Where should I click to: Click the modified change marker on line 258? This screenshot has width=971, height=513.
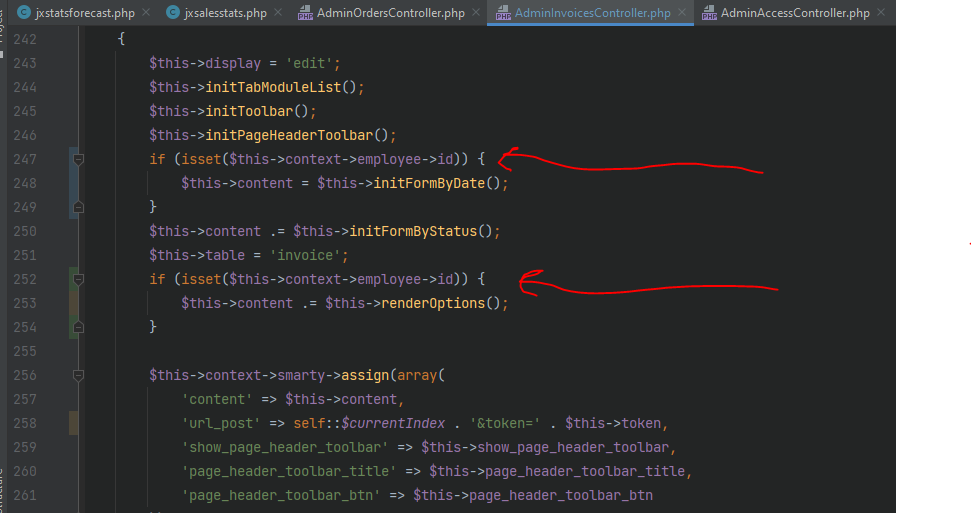click(73, 423)
